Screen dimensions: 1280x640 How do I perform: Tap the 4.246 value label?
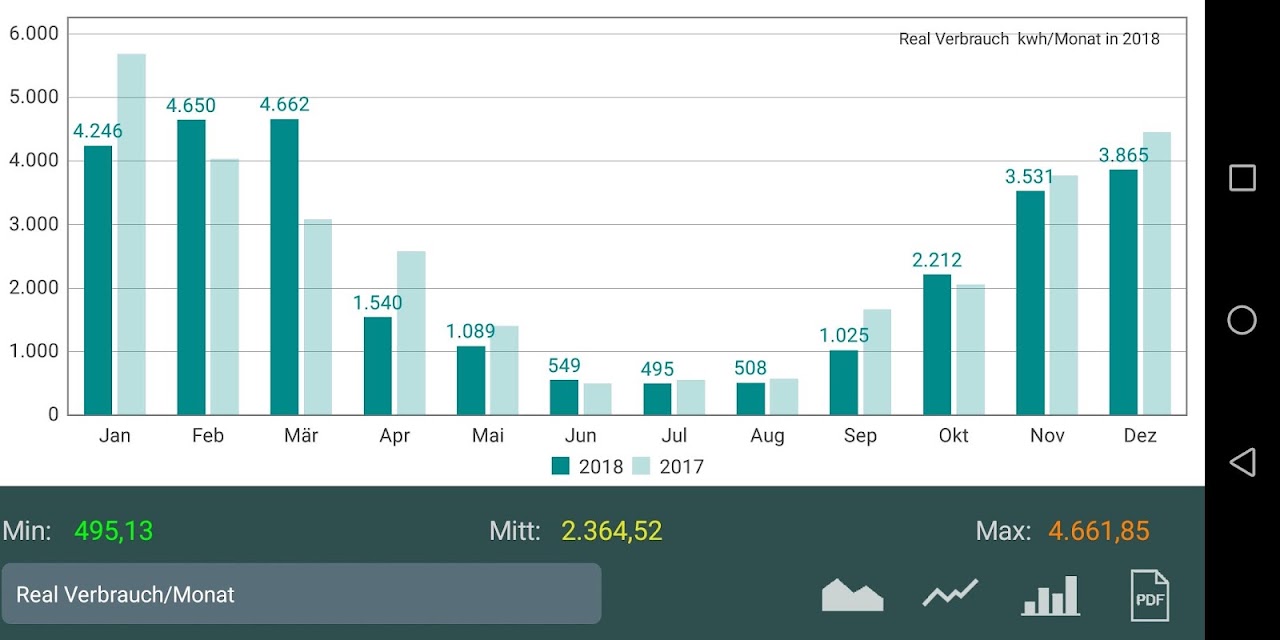point(98,131)
